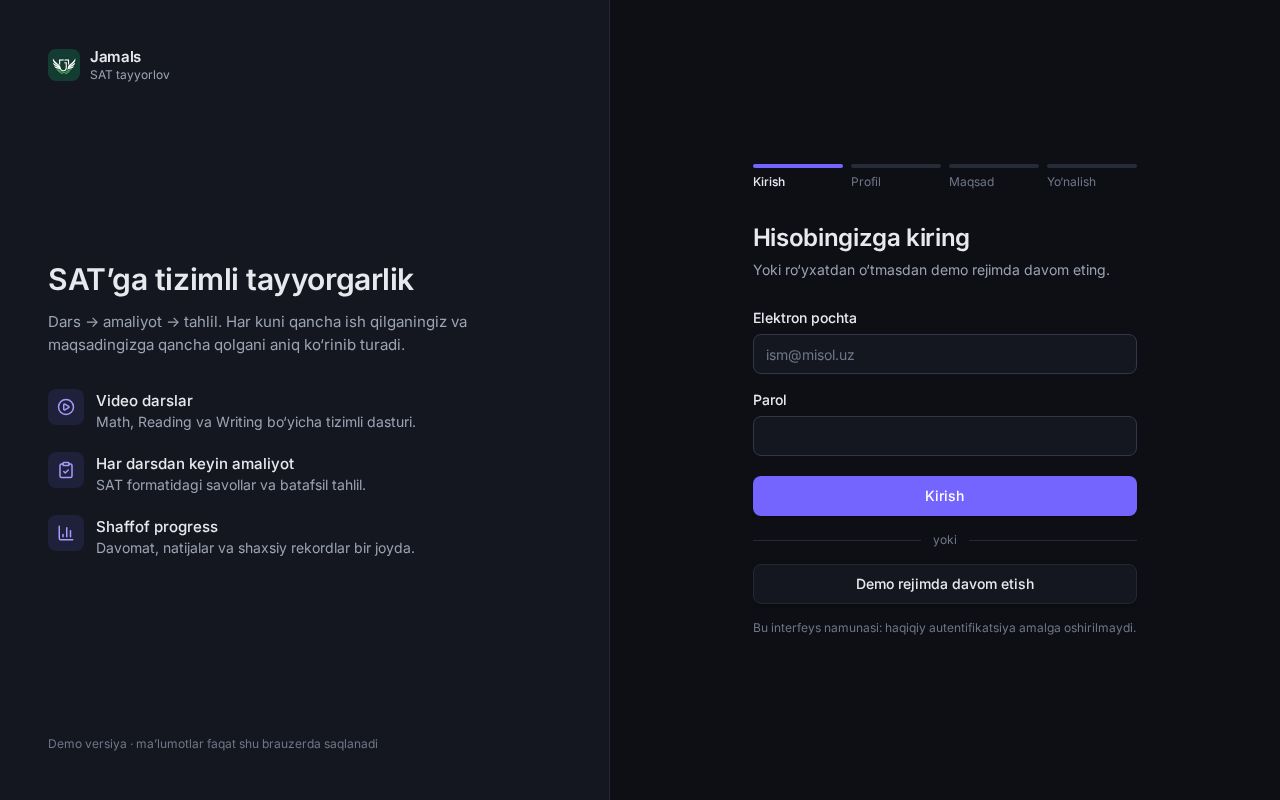Image resolution: width=1280 pixels, height=800 pixels.
Task: Focus the Elektron pochta input field
Action: [945, 354]
